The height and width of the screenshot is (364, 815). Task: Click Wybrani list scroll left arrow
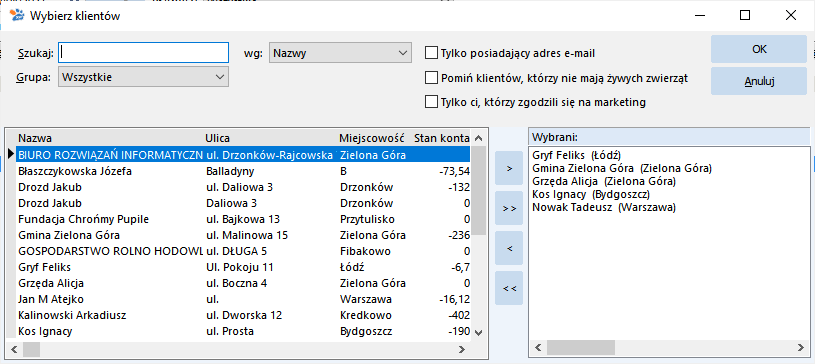click(538, 347)
